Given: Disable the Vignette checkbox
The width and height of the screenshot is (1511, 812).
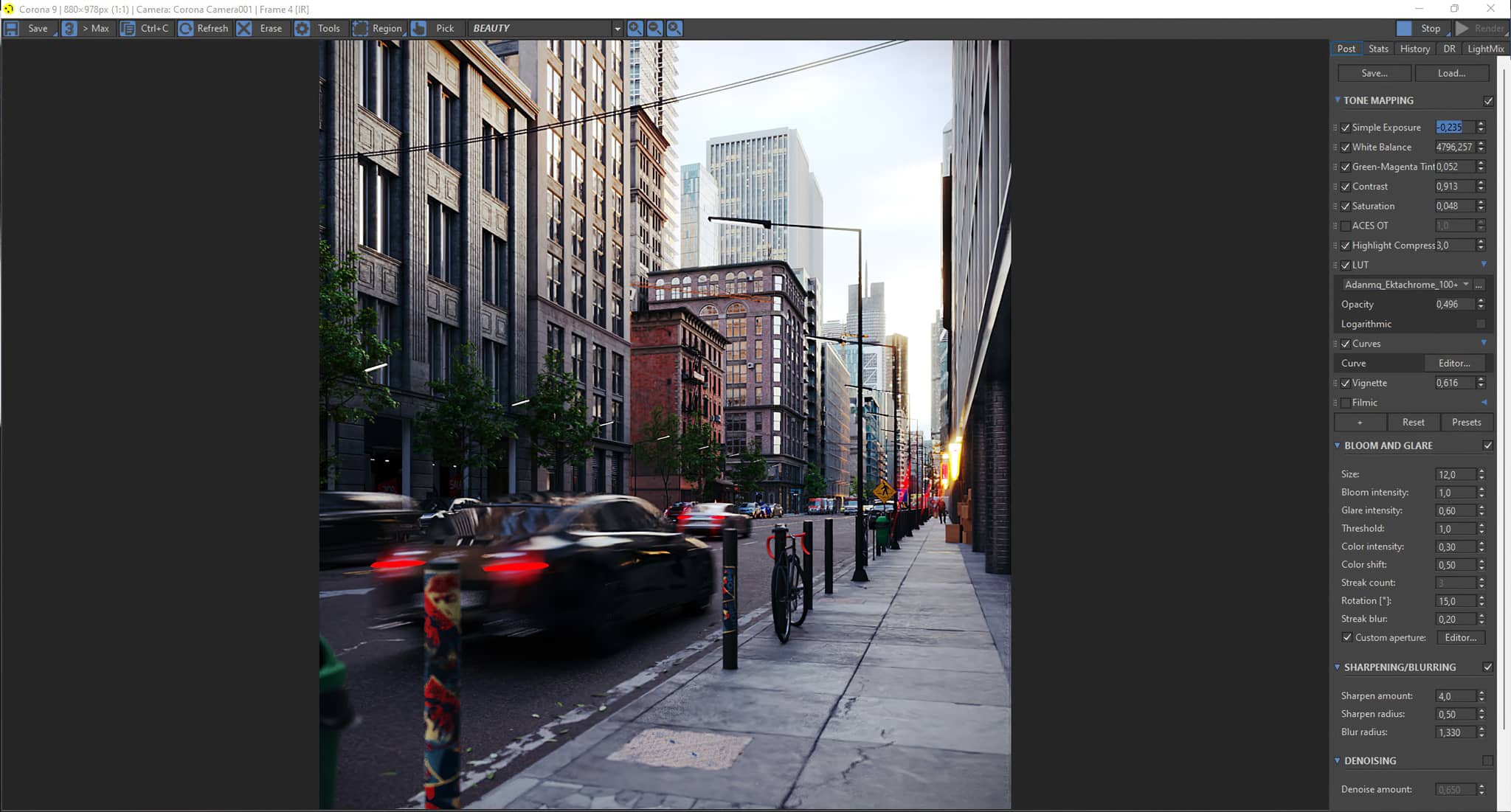Looking at the screenshot, I should (1346, 383).
